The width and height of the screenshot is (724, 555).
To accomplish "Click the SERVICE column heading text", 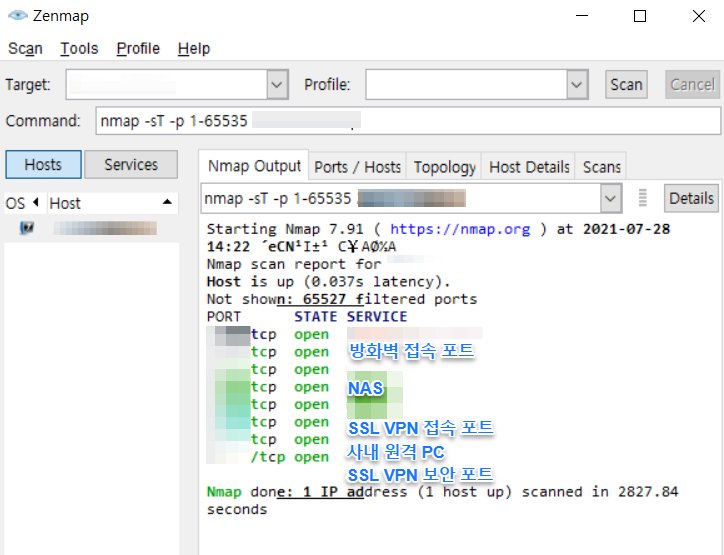I will click(x=377, y=317).
